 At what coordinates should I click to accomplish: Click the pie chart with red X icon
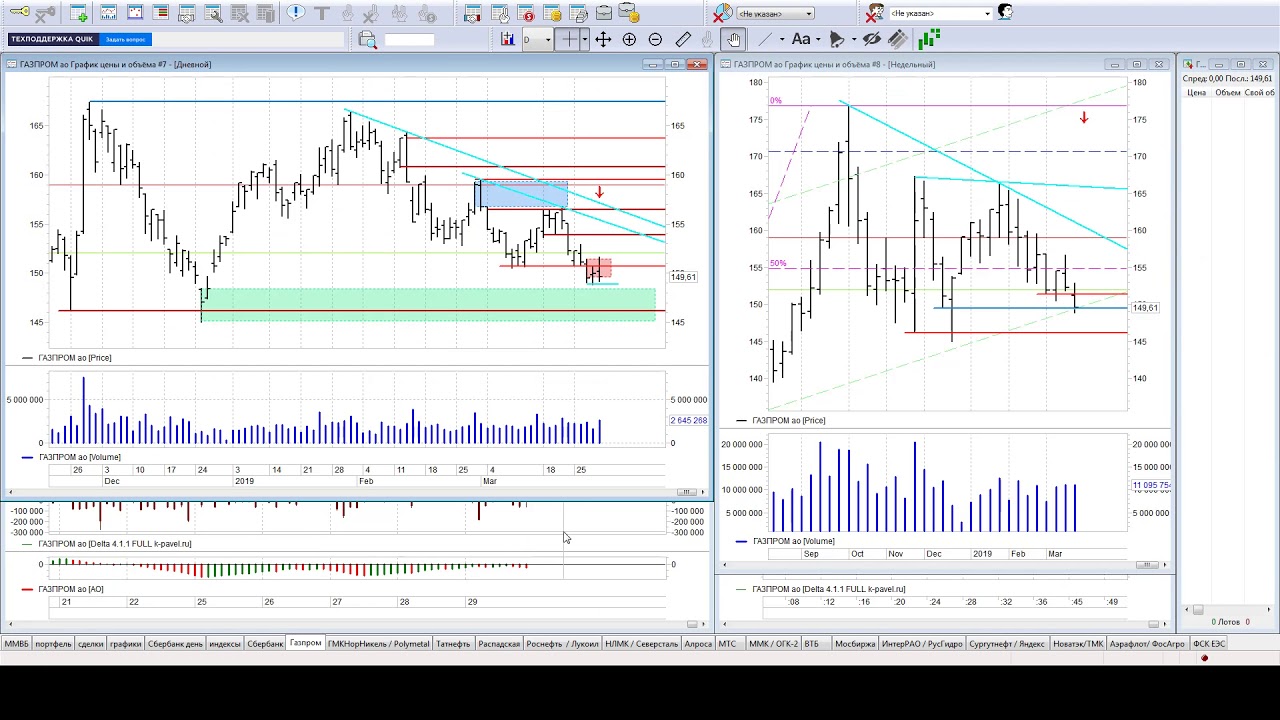723,13
